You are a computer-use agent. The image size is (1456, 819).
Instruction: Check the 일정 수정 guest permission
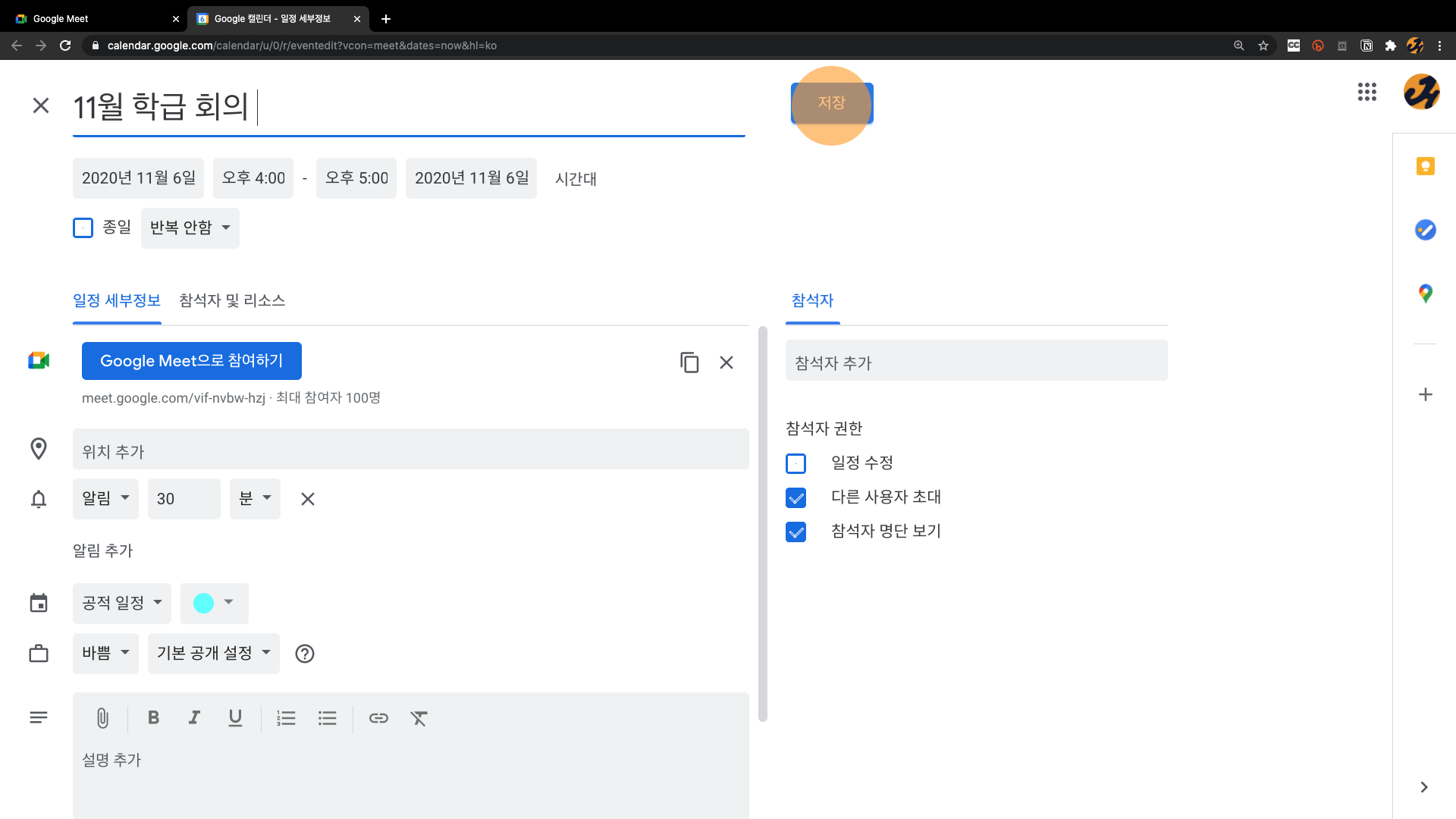pyautogui.click(x=795, y=463)
